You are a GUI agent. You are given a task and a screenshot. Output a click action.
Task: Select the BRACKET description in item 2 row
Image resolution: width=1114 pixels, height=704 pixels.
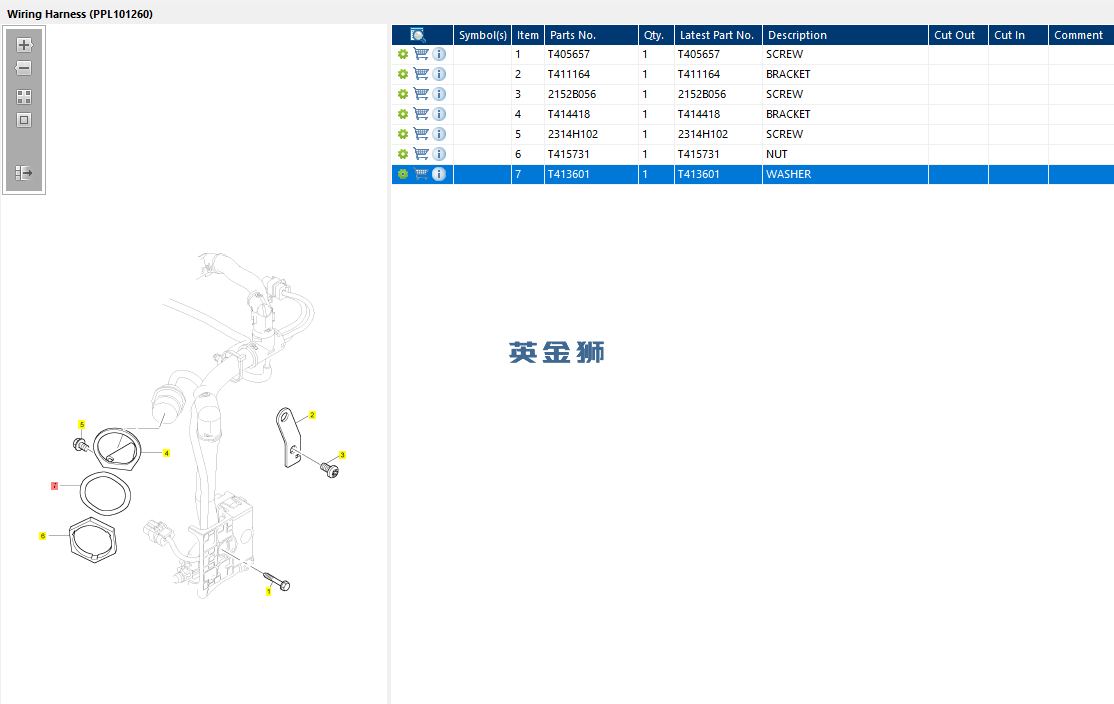(x=845, y=74)
